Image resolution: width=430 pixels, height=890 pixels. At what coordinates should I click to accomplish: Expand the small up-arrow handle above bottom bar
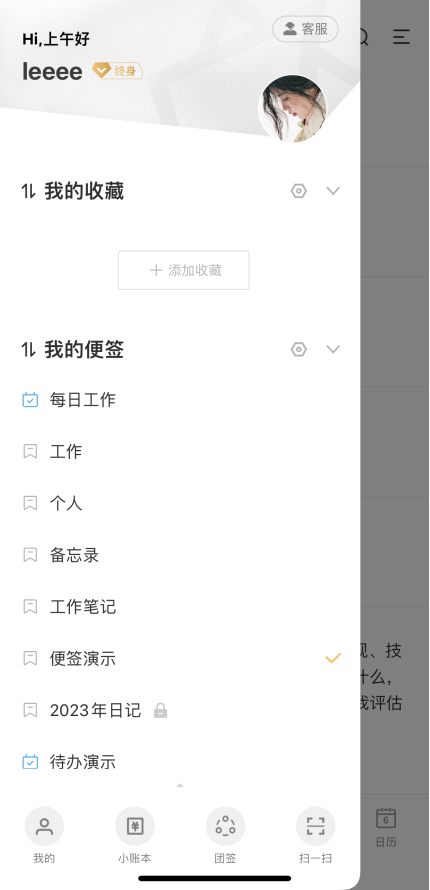coord(180,786)
